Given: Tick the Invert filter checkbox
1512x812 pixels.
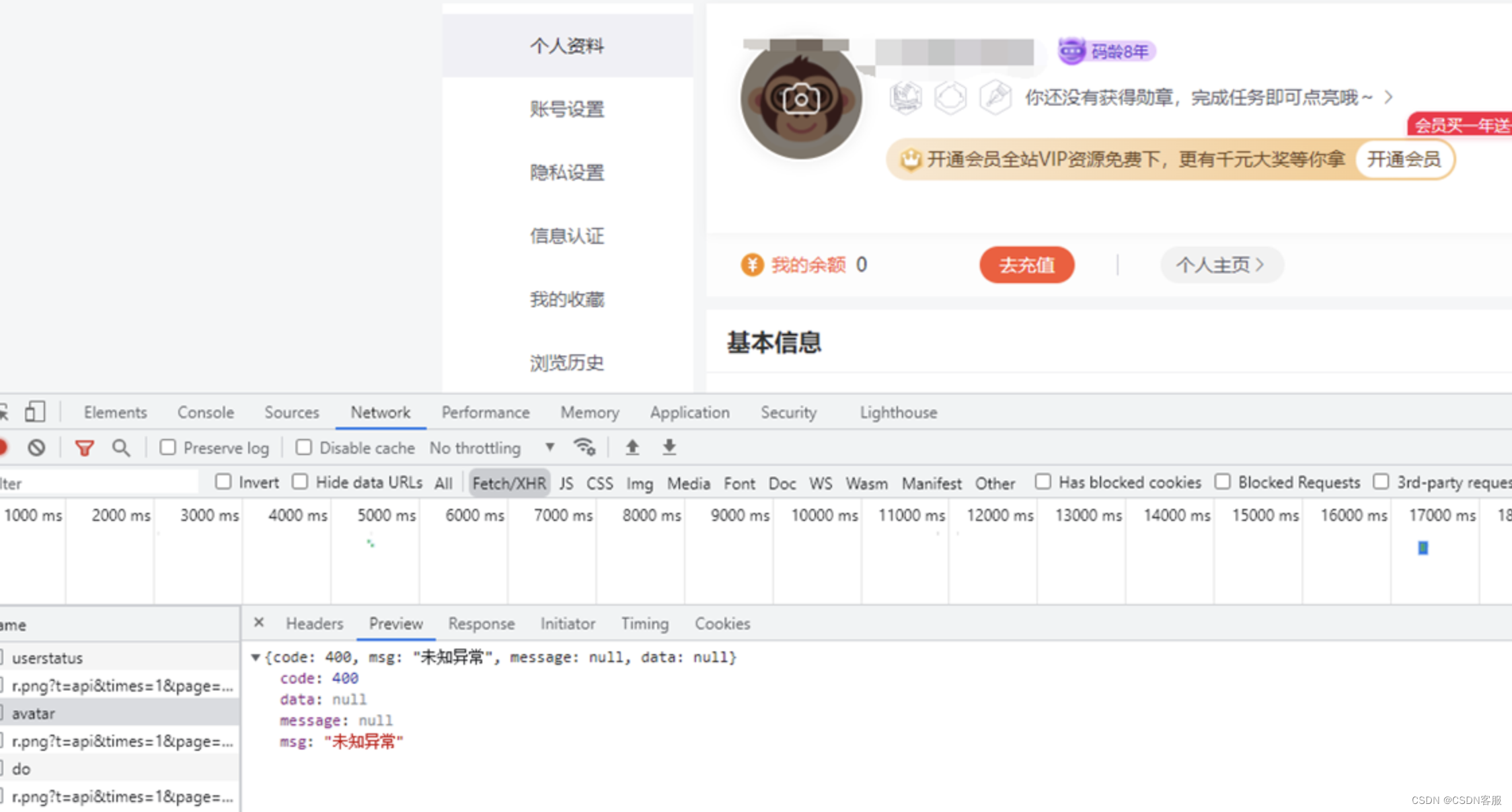Looking at the screenshot, I should (223, 482).
